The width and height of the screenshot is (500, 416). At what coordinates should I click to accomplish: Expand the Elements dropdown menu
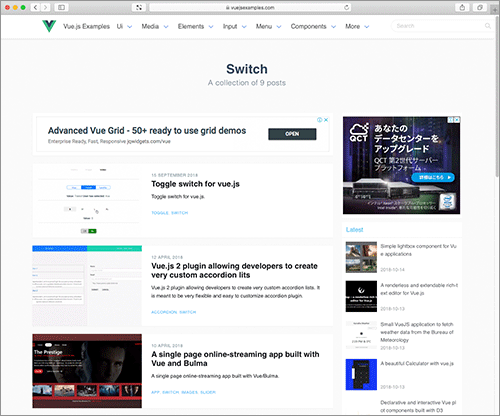pos(195,26)
